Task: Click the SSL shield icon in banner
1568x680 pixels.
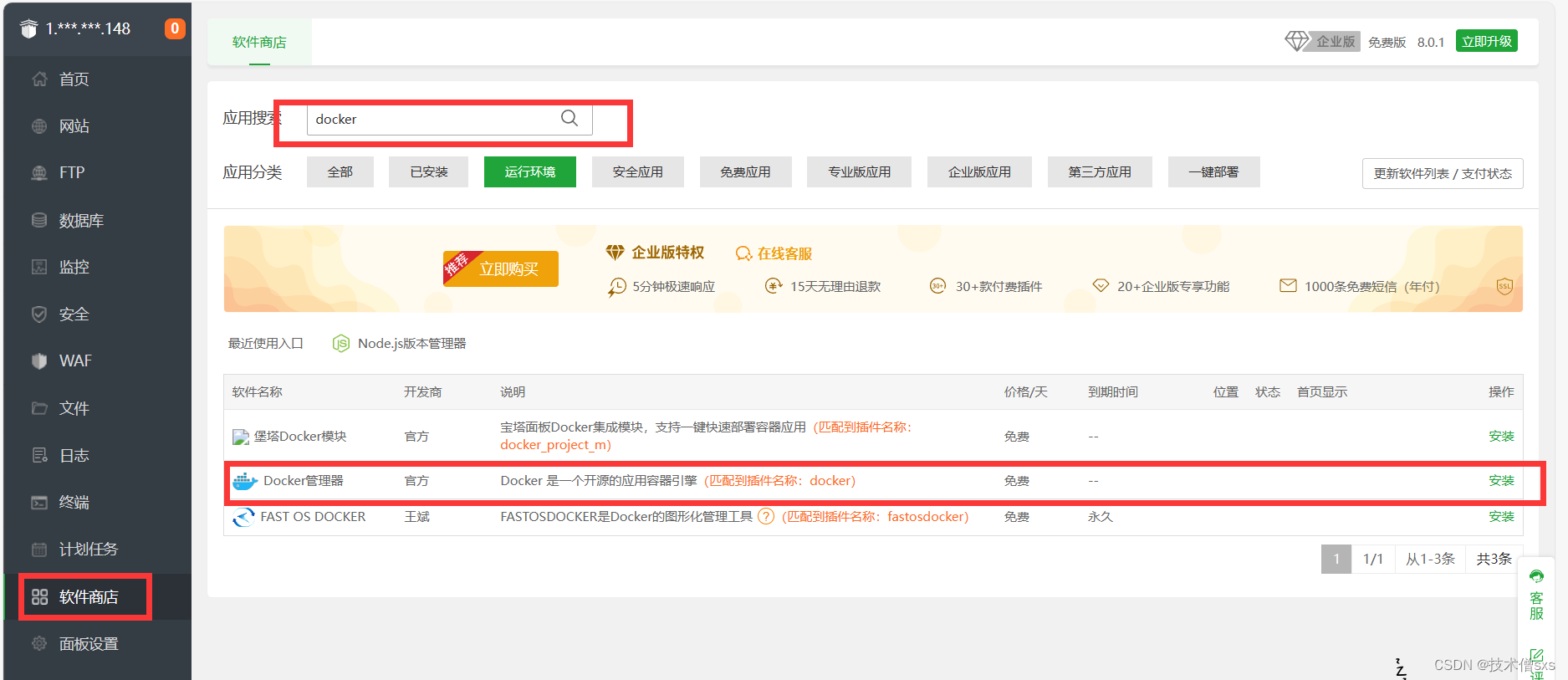Action: coord(1504,286)
